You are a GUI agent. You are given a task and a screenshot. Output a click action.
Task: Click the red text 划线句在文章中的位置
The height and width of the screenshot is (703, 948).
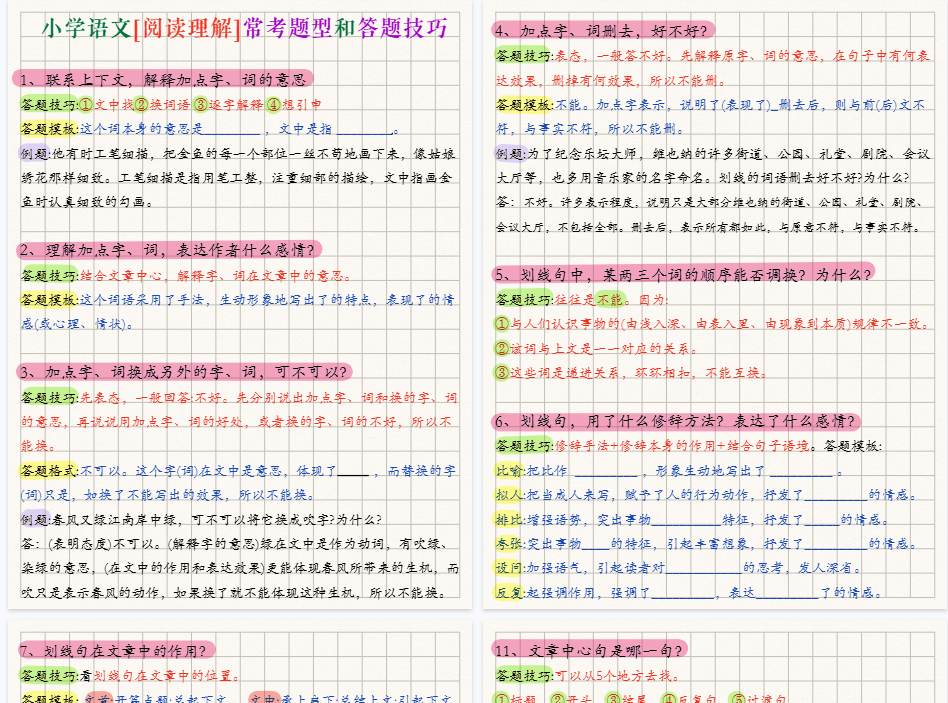coord(167,675)
